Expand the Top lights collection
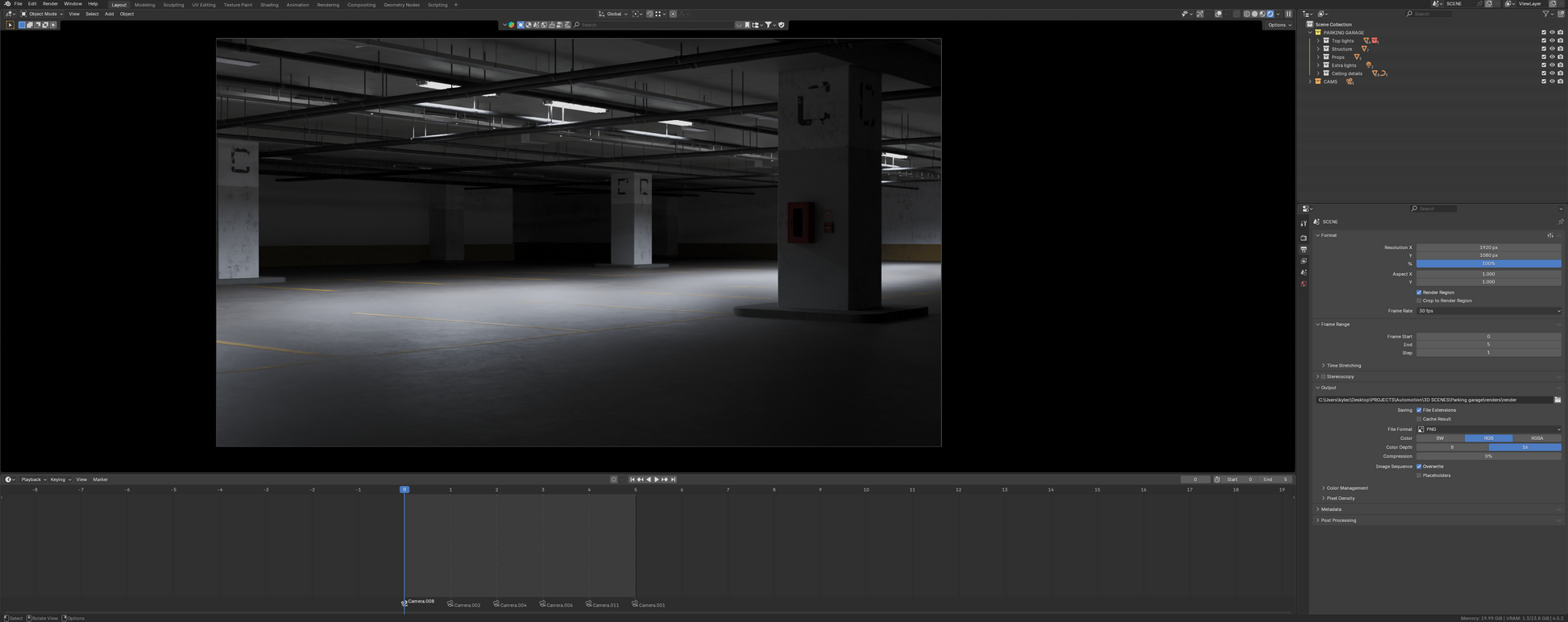Viewport: 1568px width, 622px height. [1318, 41]
